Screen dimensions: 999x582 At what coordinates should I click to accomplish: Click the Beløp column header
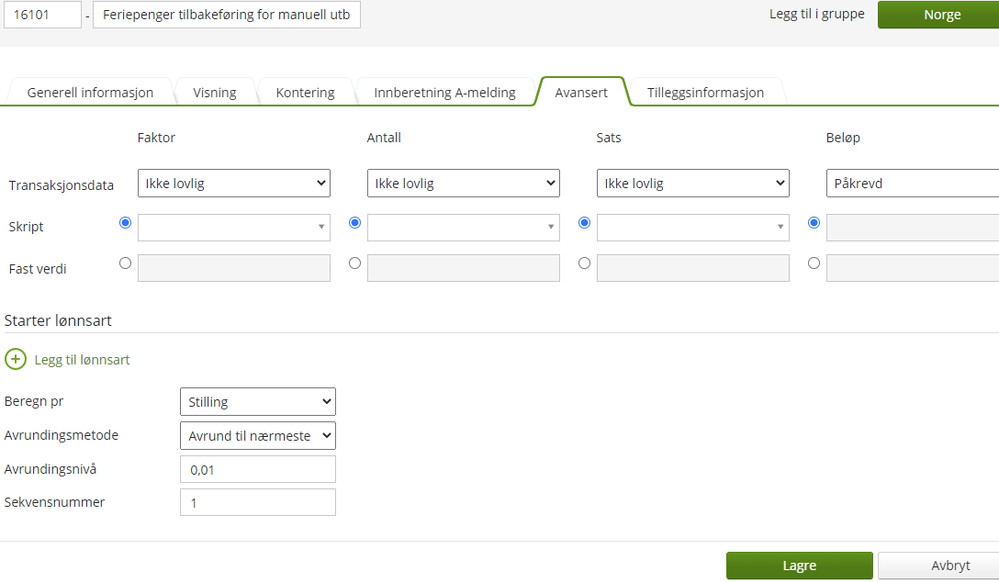843,138
